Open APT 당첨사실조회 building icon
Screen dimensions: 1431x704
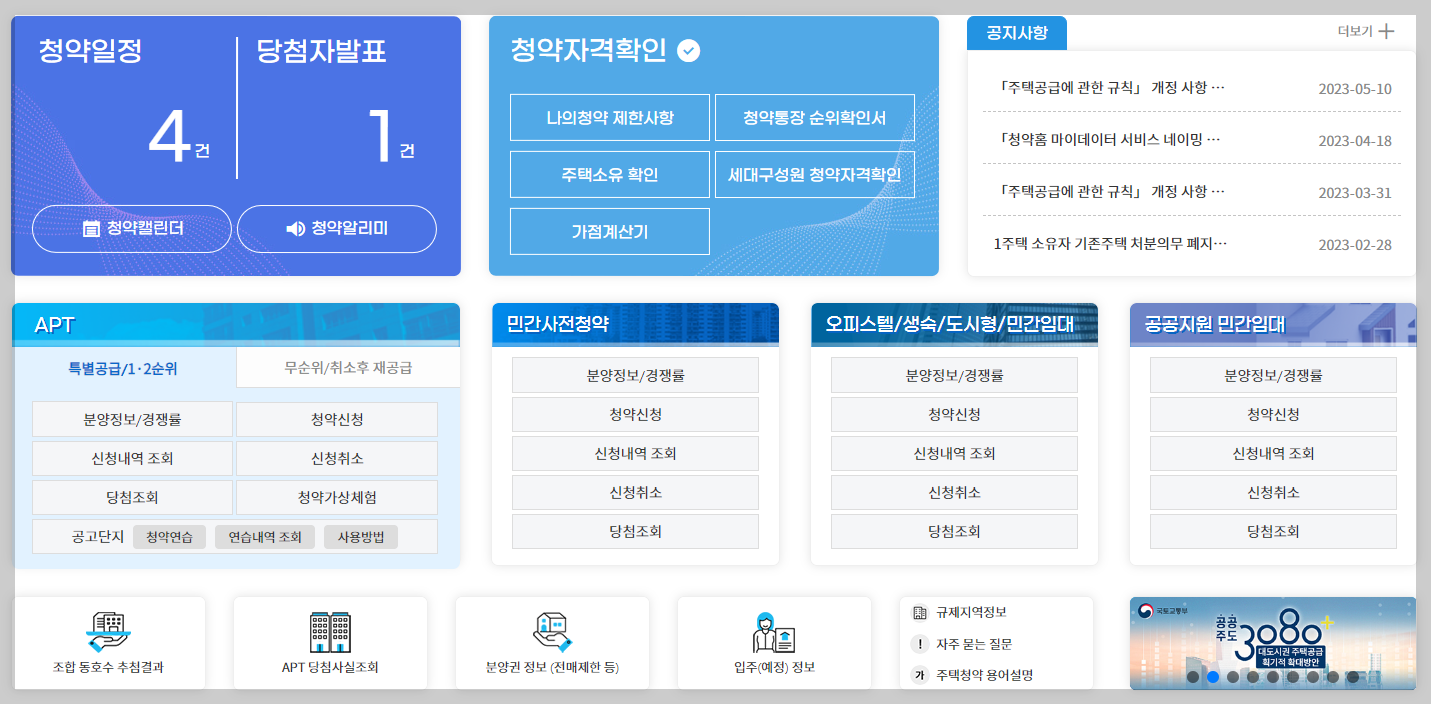click(330, 643)
